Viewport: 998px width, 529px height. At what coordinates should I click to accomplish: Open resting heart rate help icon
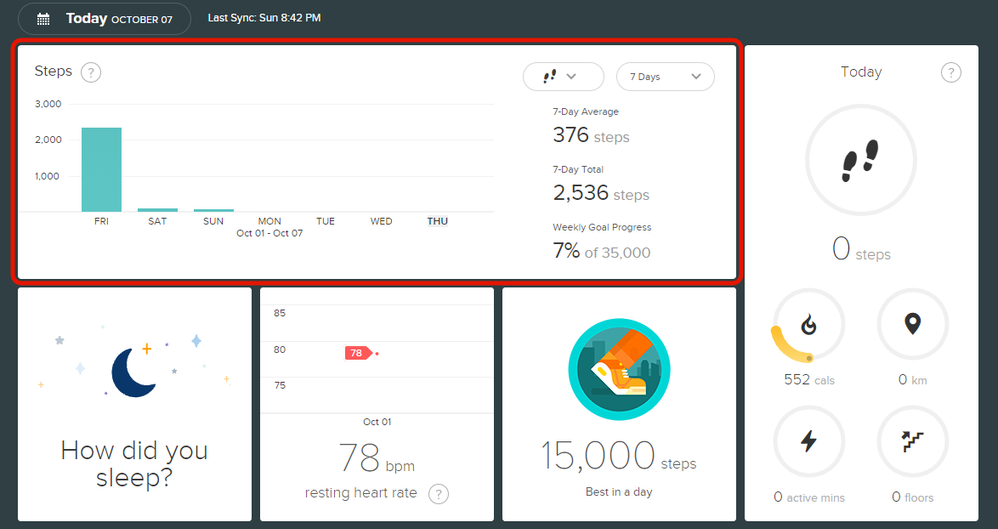click(x=438, y=493)
